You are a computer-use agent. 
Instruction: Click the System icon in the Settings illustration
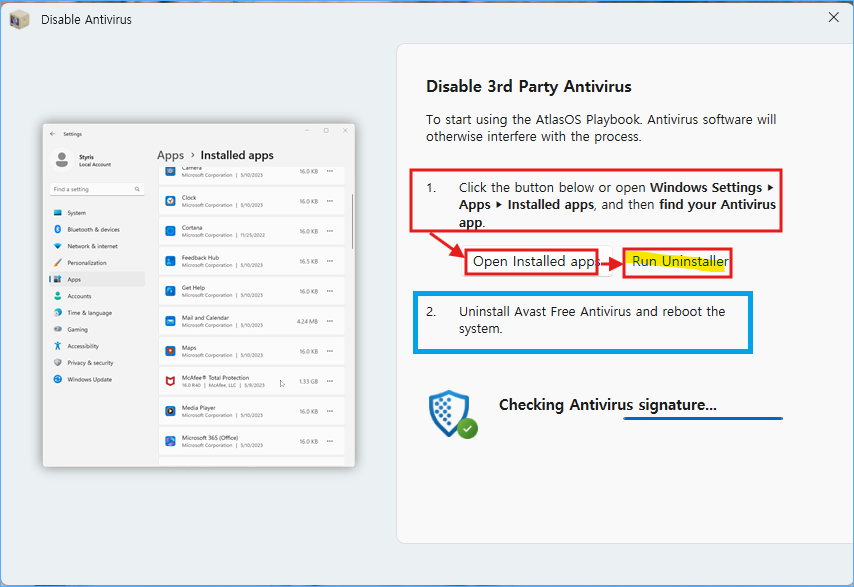pos(58,213)
